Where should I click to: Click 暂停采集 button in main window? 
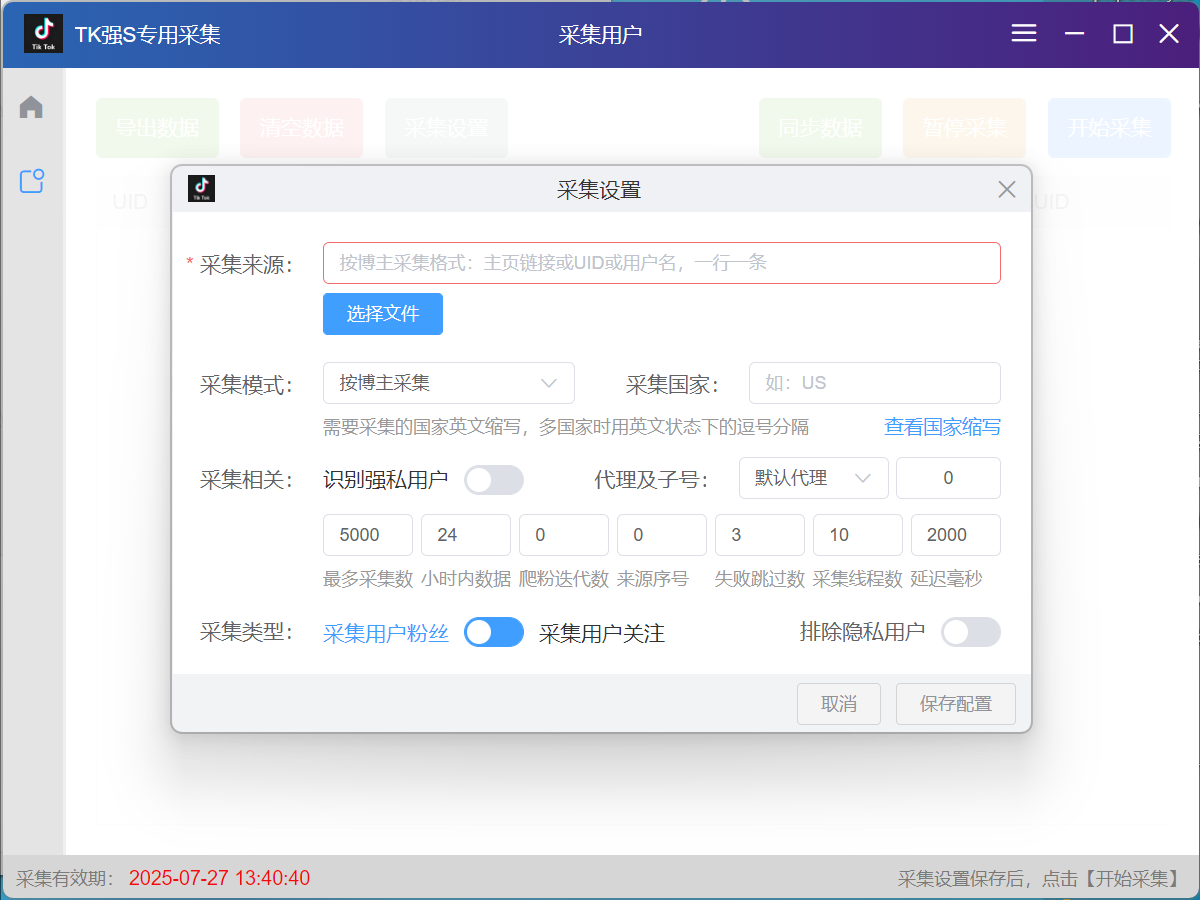[x=964, y=128]
